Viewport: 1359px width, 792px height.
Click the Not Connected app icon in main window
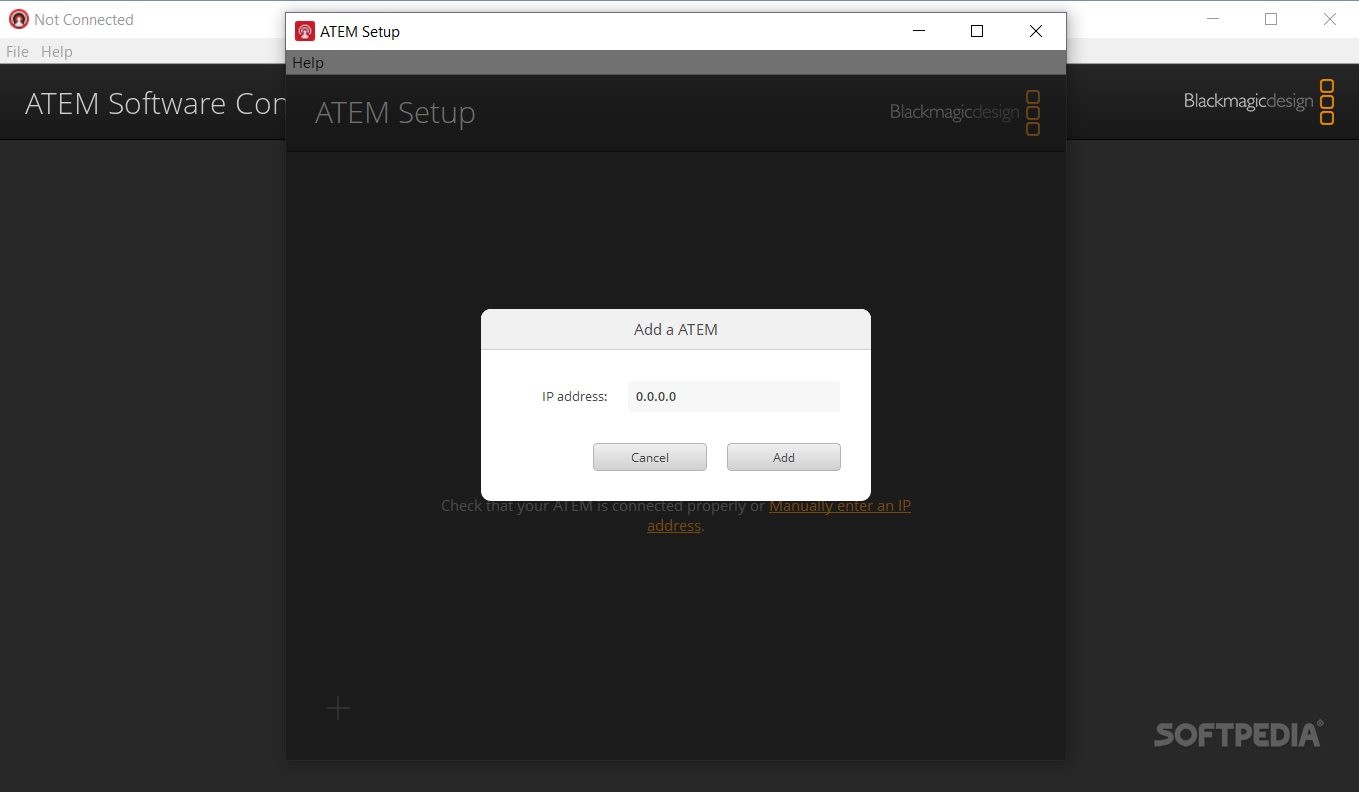click(18, 19)
